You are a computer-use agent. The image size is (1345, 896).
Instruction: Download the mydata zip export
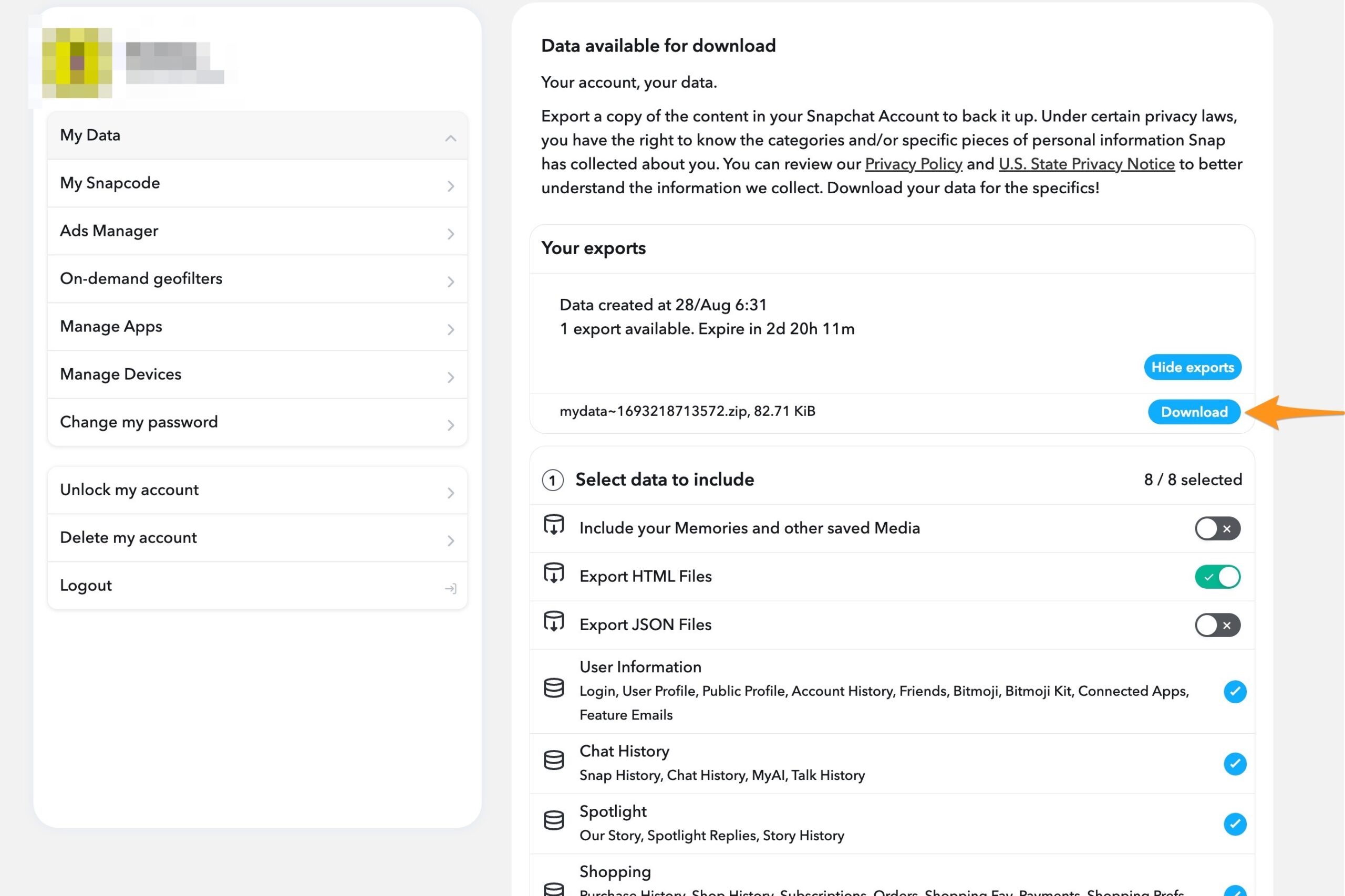click(1194, 412)
